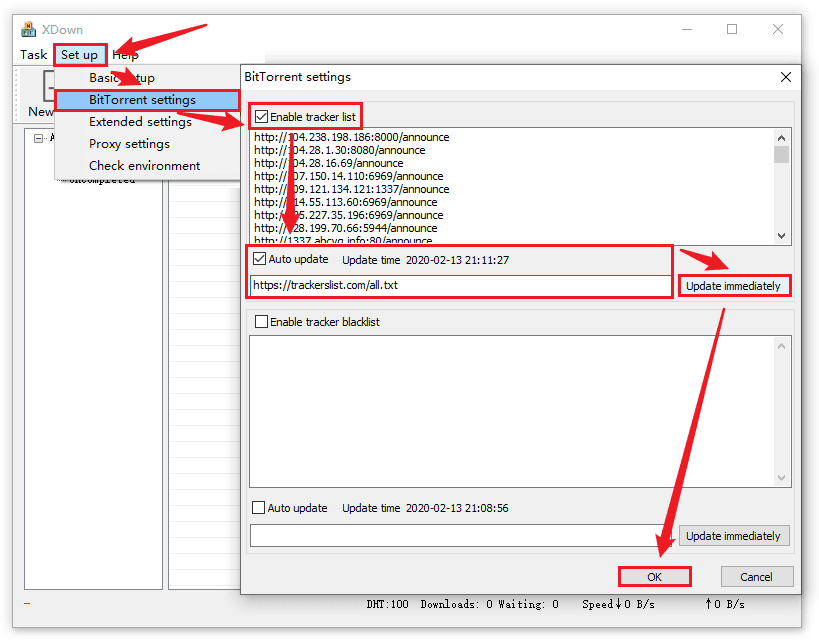
Task: Confirm settings with OK button
Action: tap(654, 577)
